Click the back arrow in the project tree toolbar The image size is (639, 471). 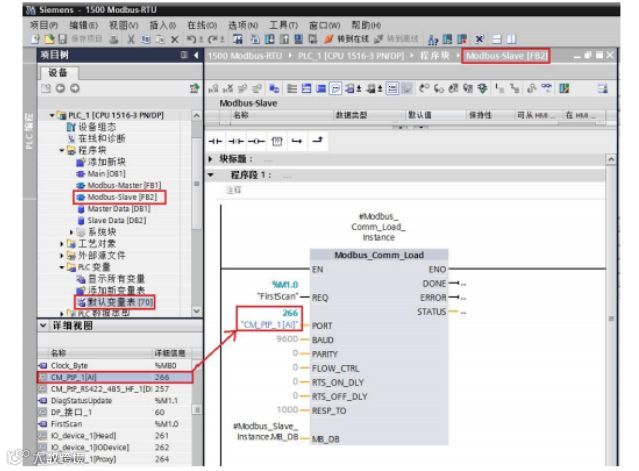tap(60, 88)
